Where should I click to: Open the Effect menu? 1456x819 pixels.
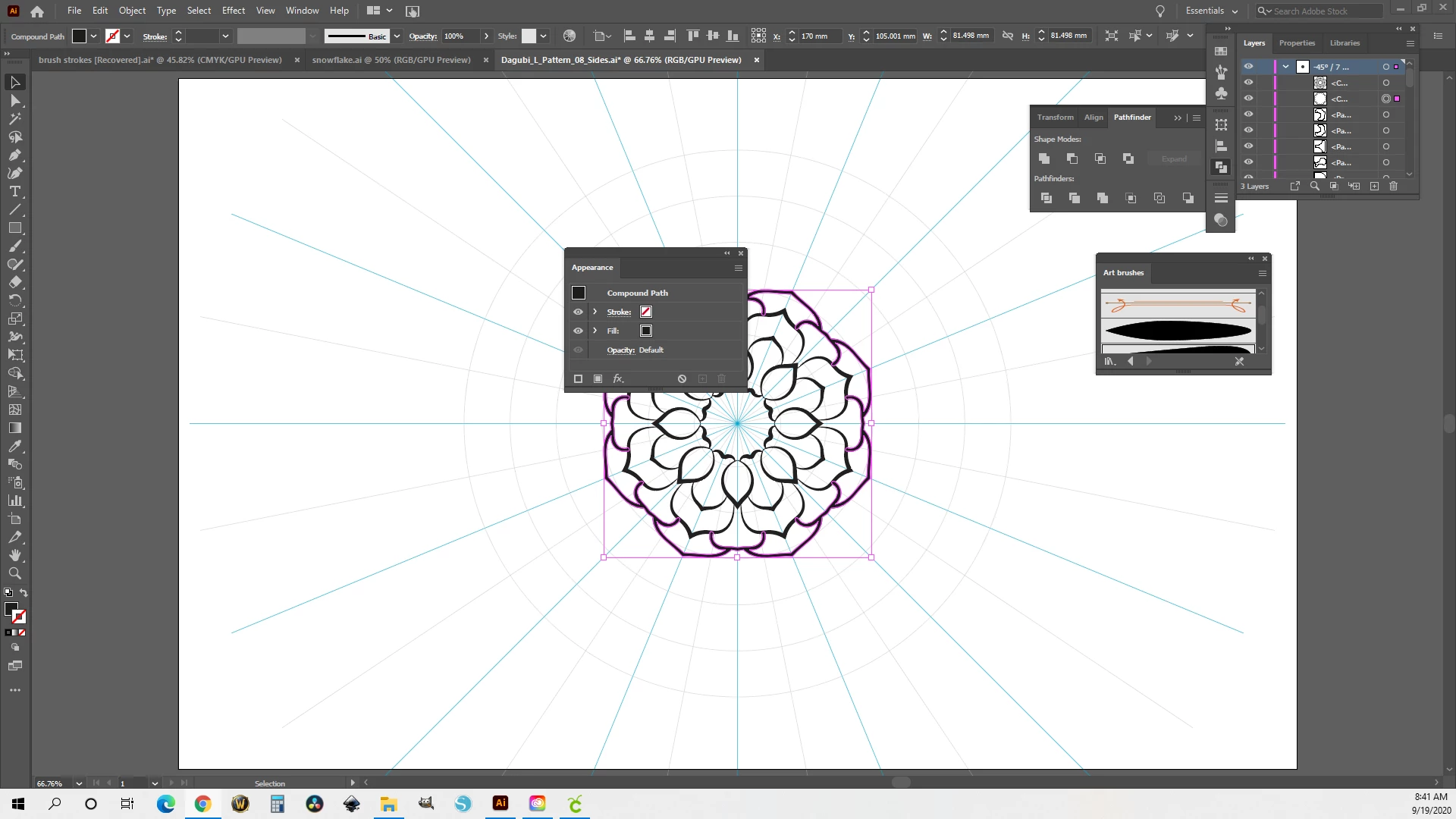(x=233, y=11)
